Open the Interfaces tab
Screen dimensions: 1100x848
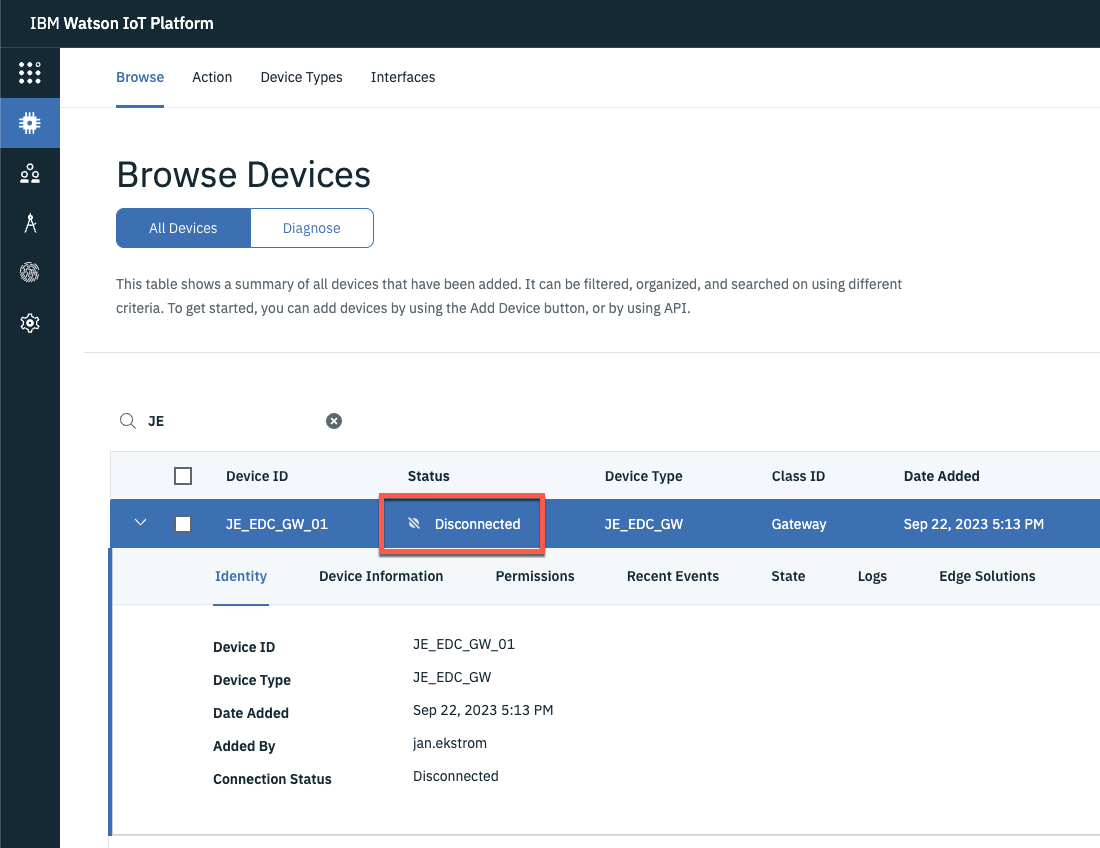(x=403, y=77)
